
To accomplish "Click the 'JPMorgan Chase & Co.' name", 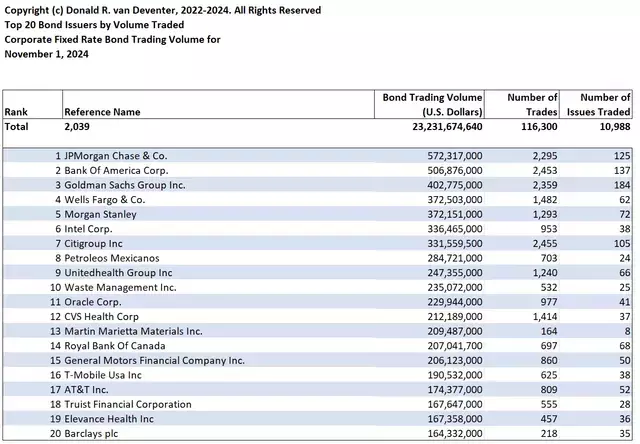I will [x=116, y=156].
